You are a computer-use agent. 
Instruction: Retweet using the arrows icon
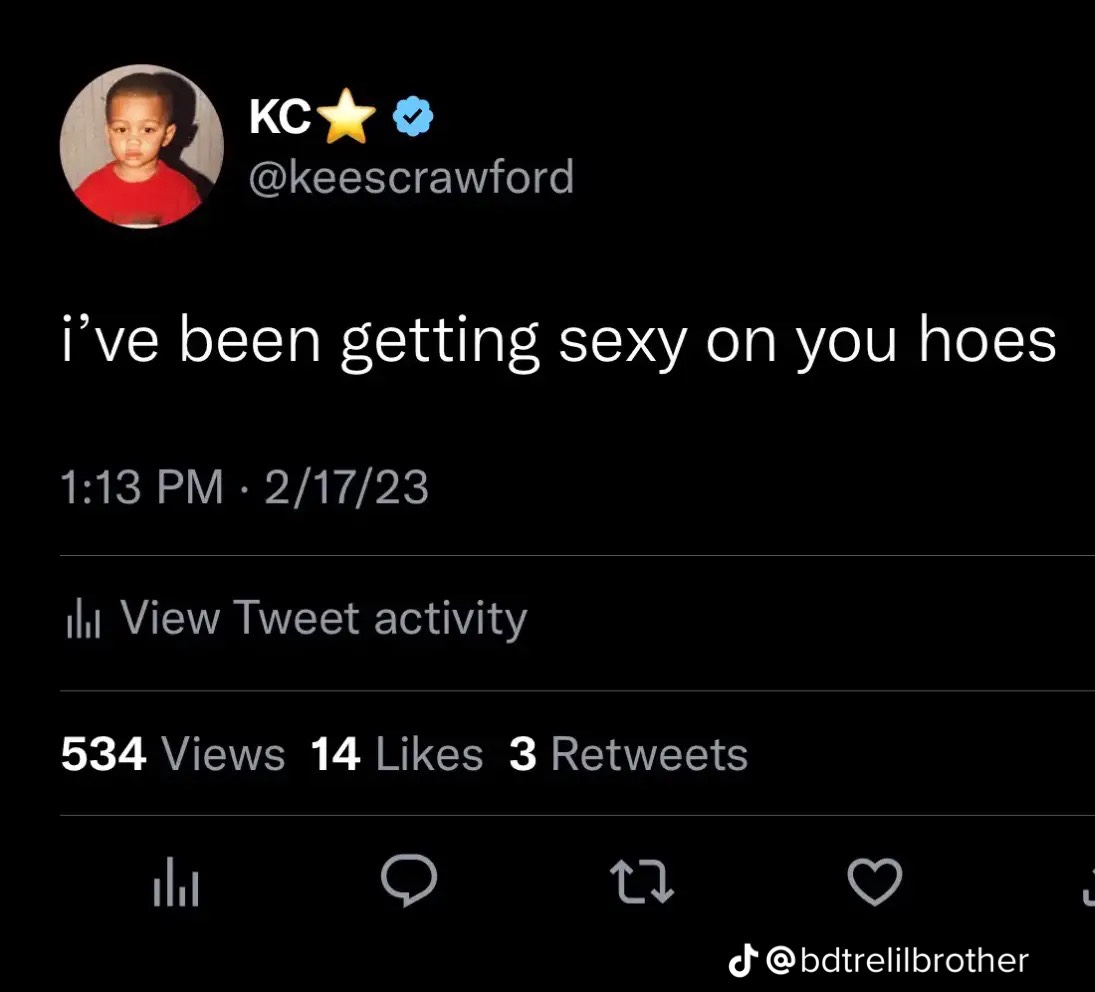[x=641, y=884]
